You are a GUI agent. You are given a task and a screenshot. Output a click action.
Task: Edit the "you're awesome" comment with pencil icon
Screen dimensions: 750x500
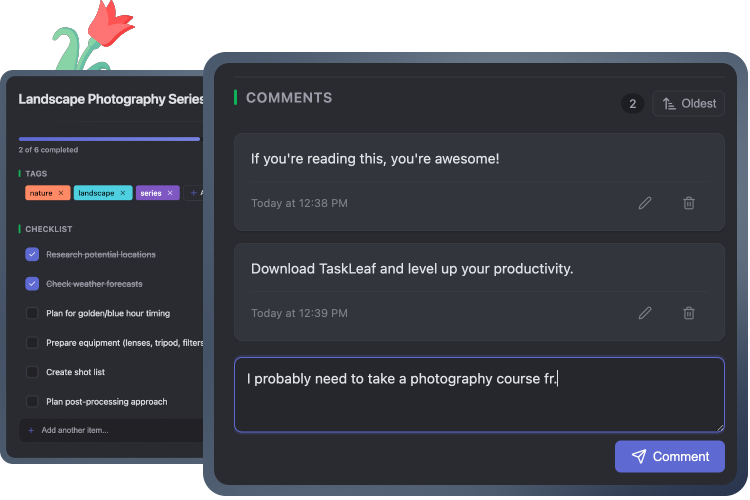point(645,203)
